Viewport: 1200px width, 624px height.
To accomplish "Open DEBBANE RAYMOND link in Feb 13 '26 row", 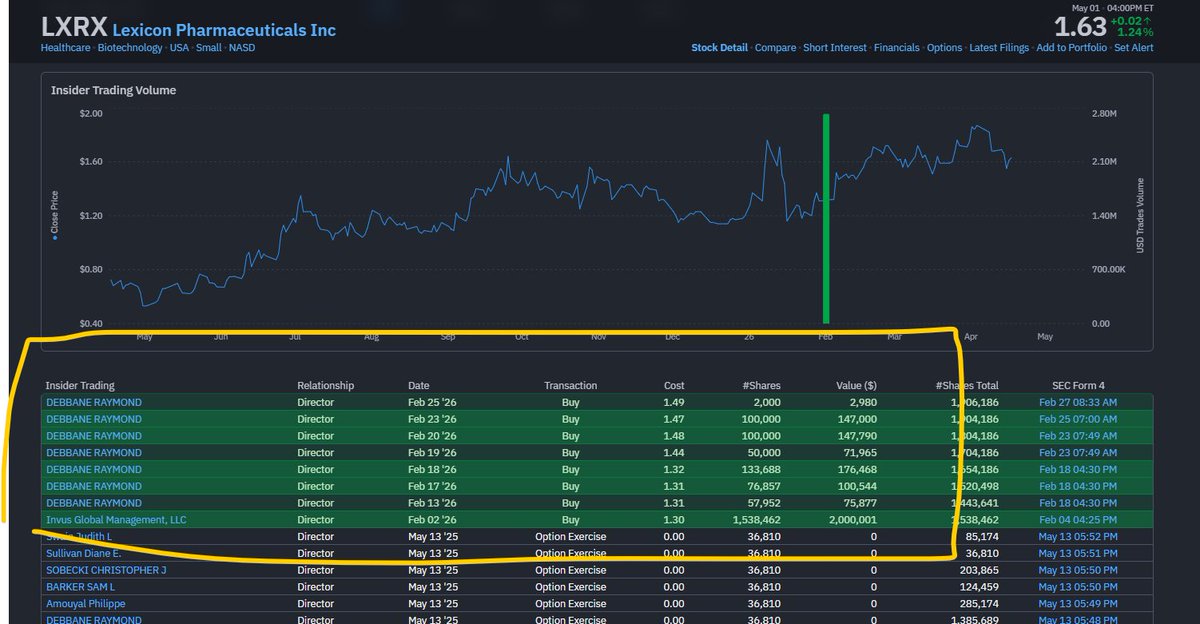I will (x=94, y=503).
